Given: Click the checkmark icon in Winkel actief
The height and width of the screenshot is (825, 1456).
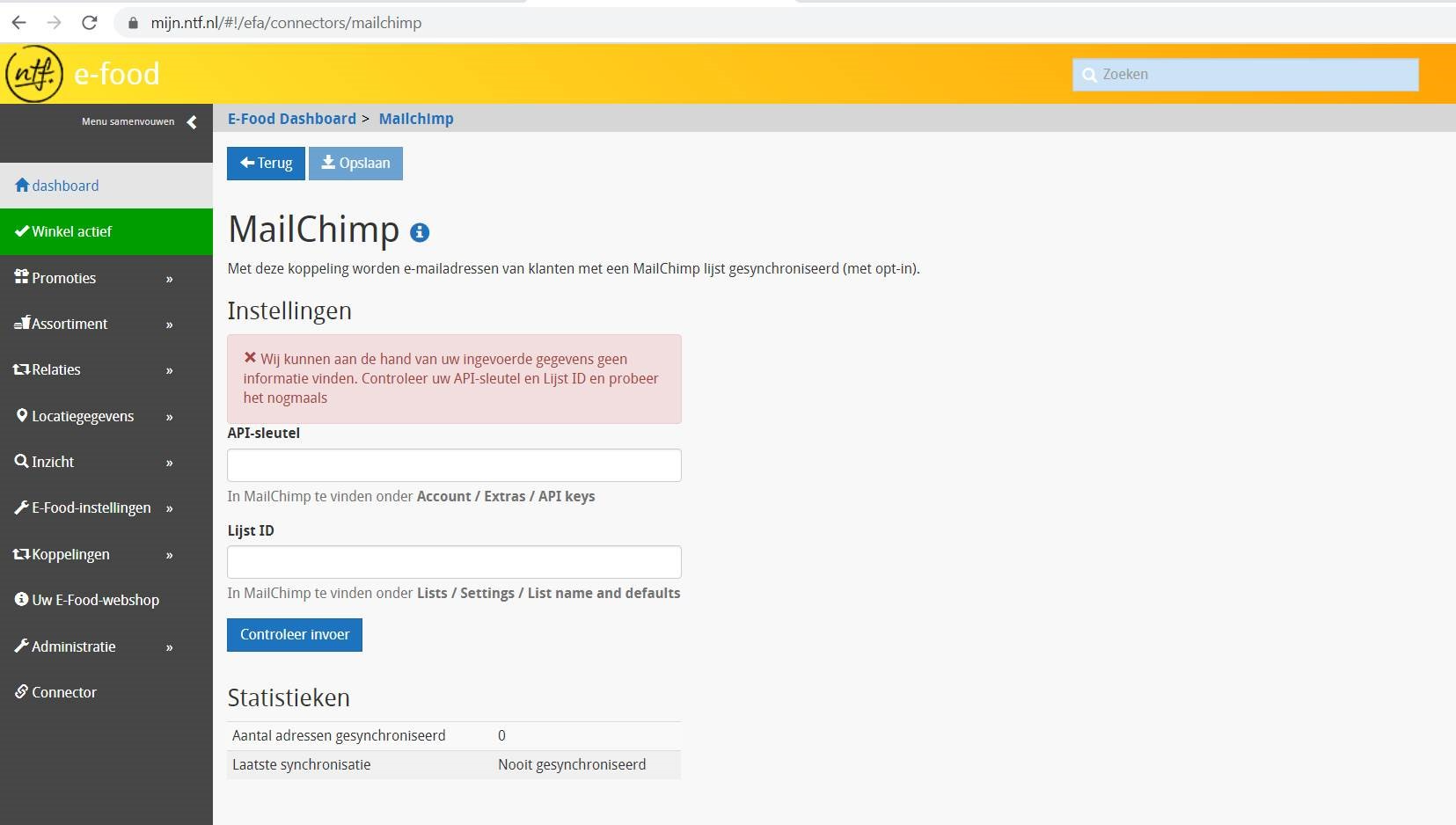Looking at the screenshot, I should [22, 231].
